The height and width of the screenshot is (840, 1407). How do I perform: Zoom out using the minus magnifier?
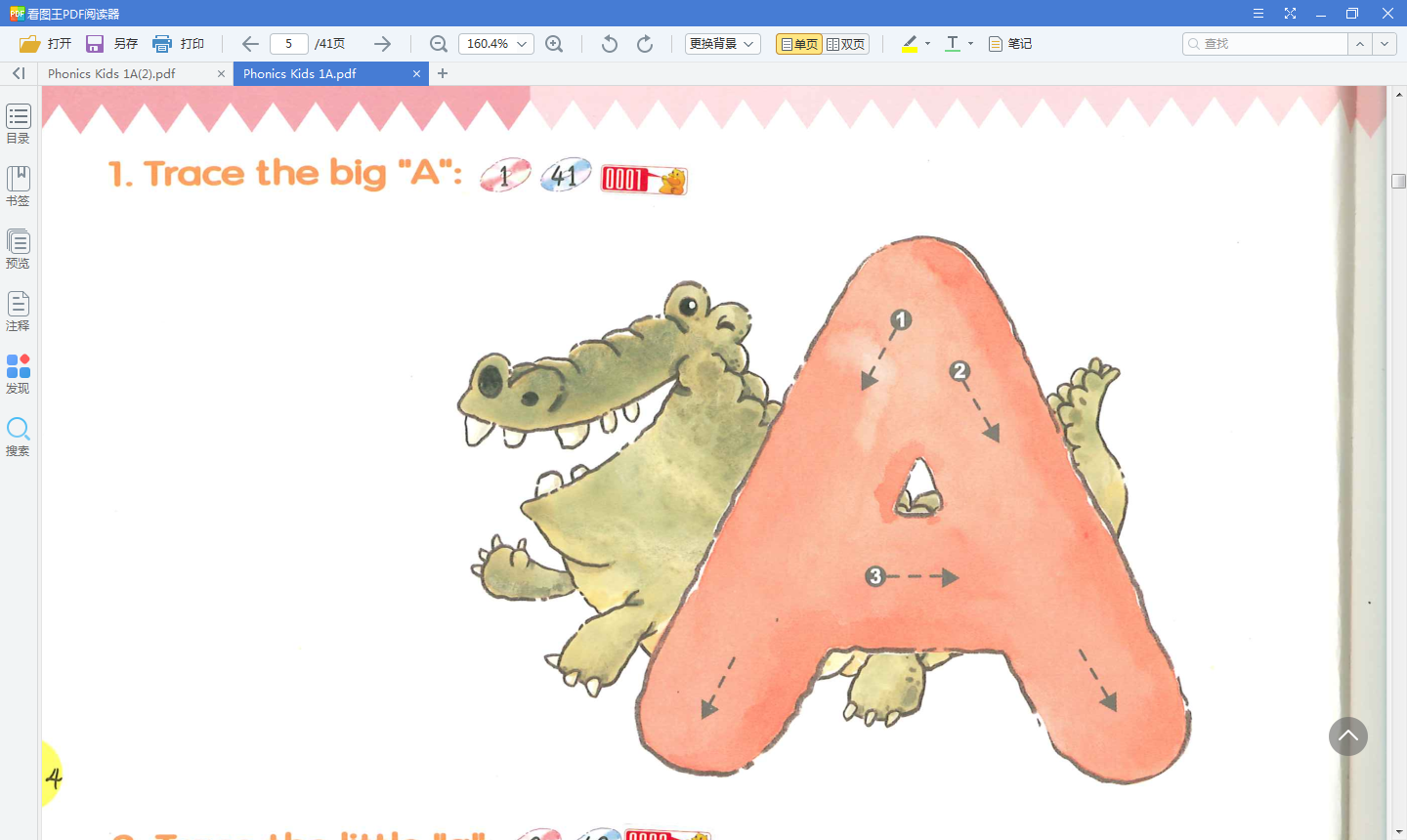click(x=439, y=44)
